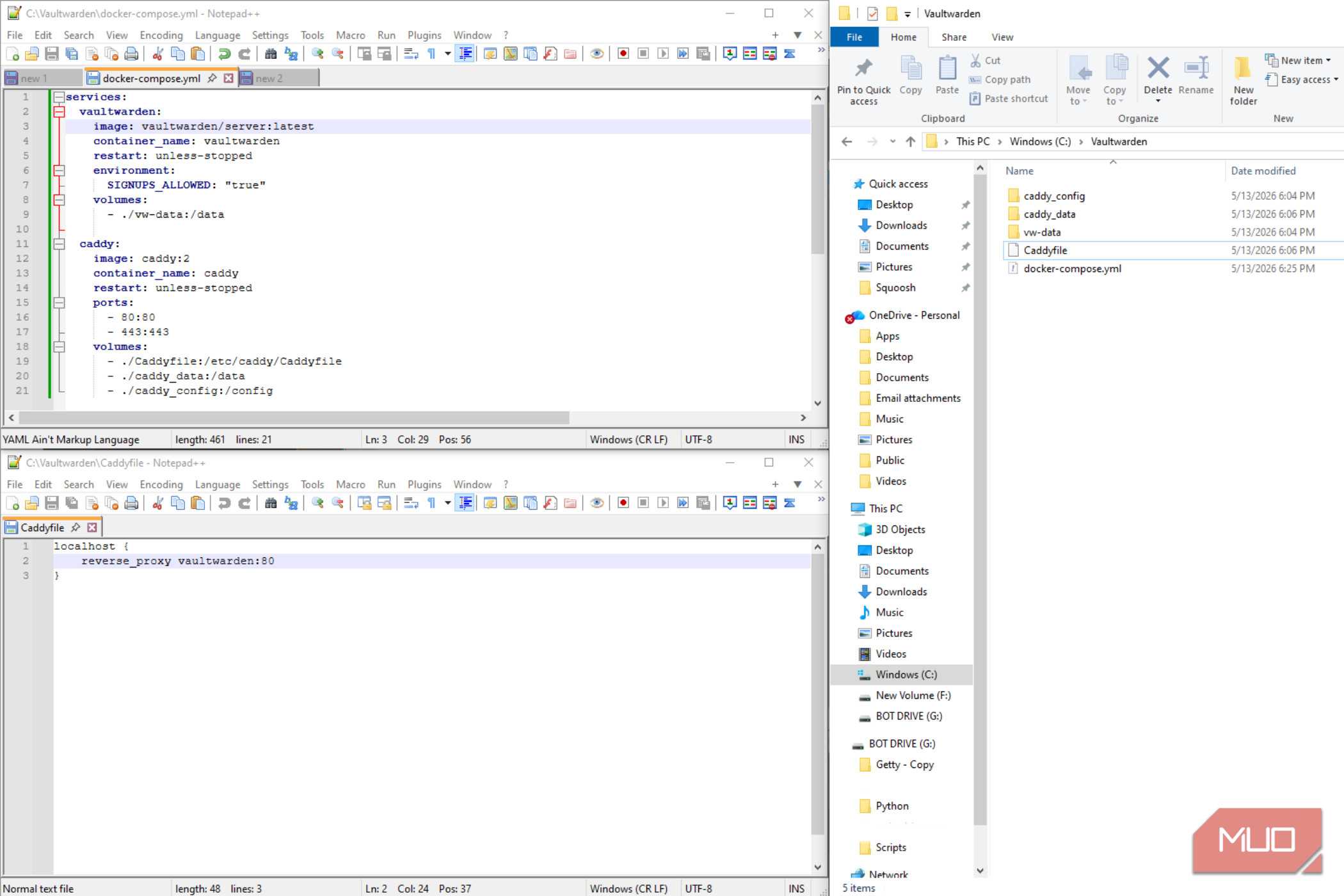Click Paste shortcut in Explorer clipboard group
The width and height of the screenshot is (1344, 896).
[x=1009, y=99]
